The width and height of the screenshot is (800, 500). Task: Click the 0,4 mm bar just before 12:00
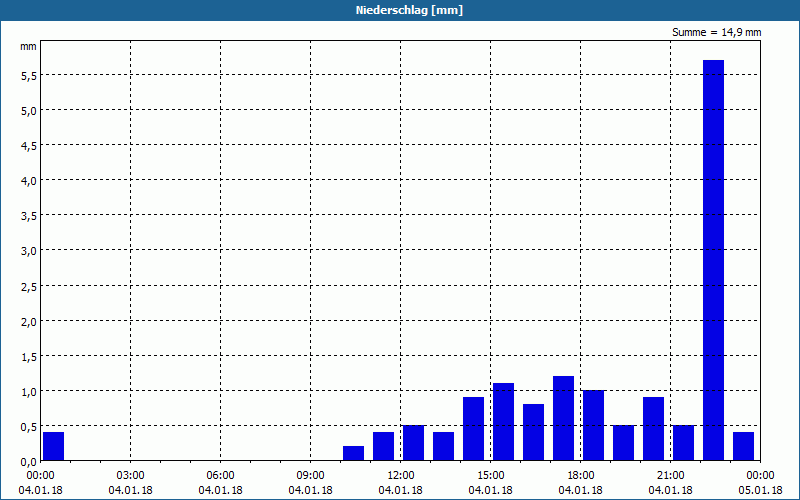tap(384, 446)
